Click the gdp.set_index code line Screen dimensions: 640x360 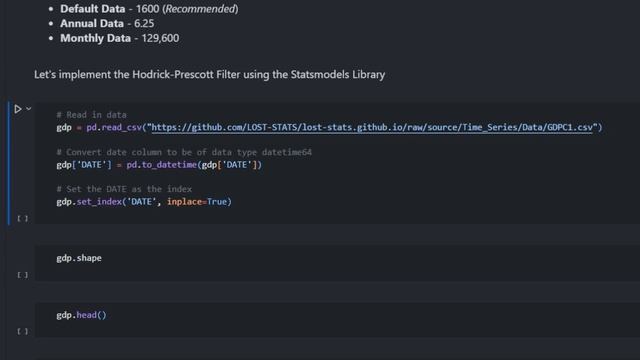pyautogui.click(x=144, y=202)
